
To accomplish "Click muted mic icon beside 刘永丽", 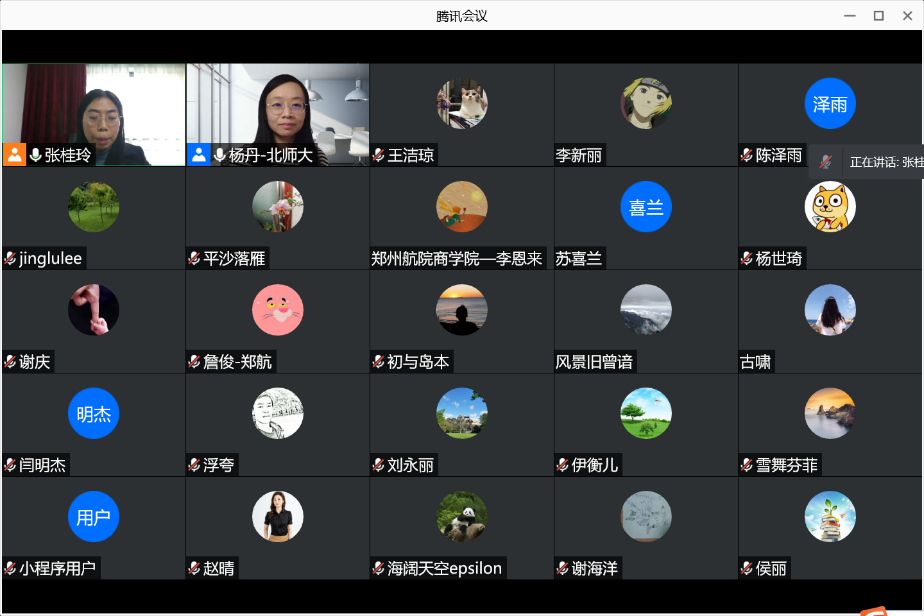I will (x=378, y=465).
